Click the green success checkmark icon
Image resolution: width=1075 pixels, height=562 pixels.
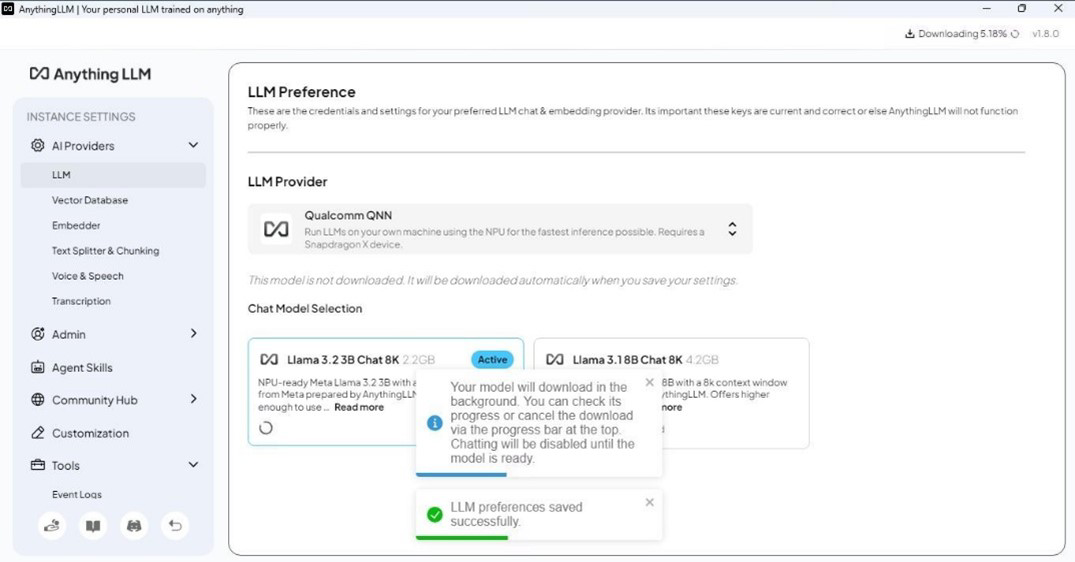point(435,514)
